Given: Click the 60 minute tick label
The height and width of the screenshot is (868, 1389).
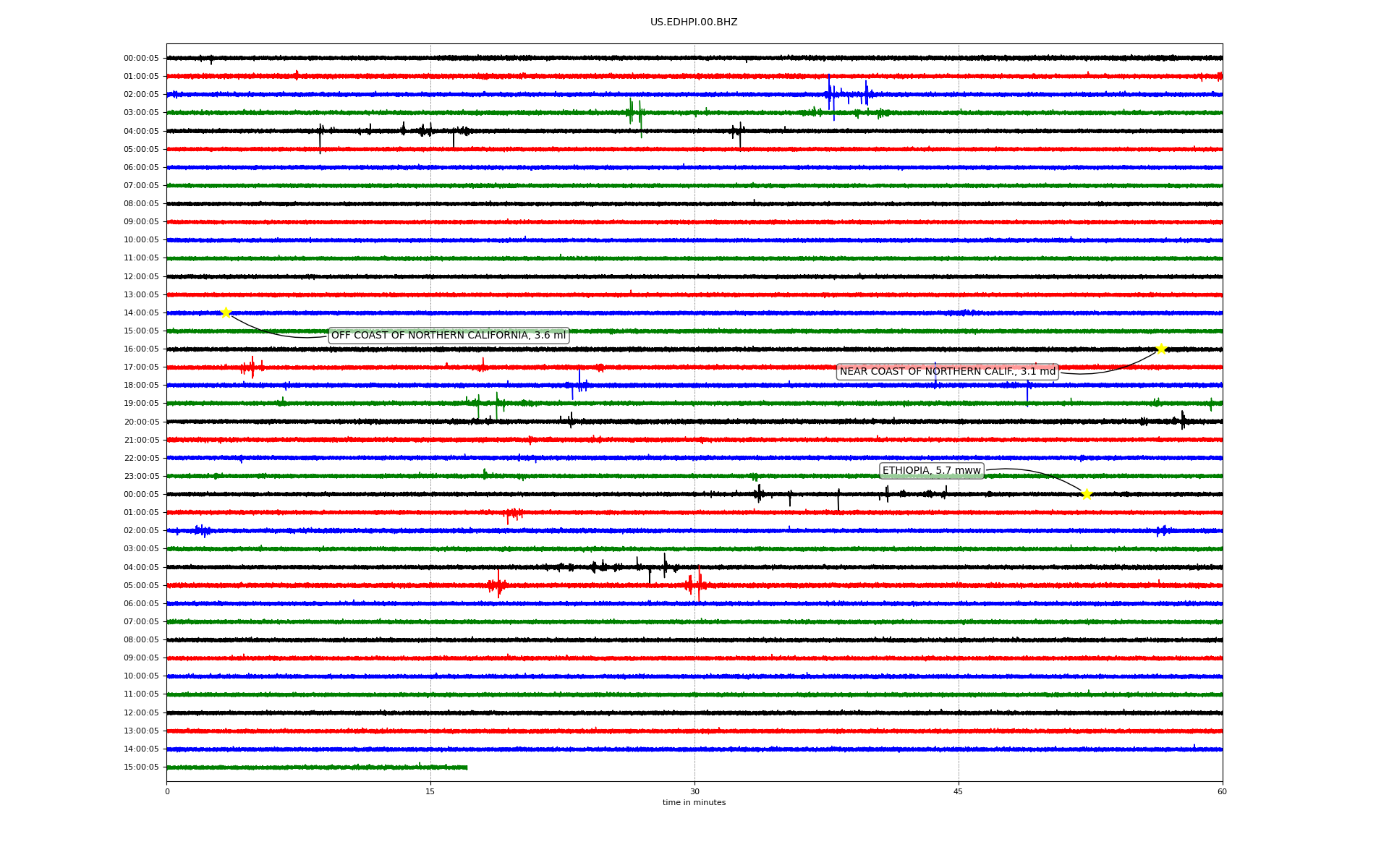Looking at the screenshot, I should tap(1222, 791).
